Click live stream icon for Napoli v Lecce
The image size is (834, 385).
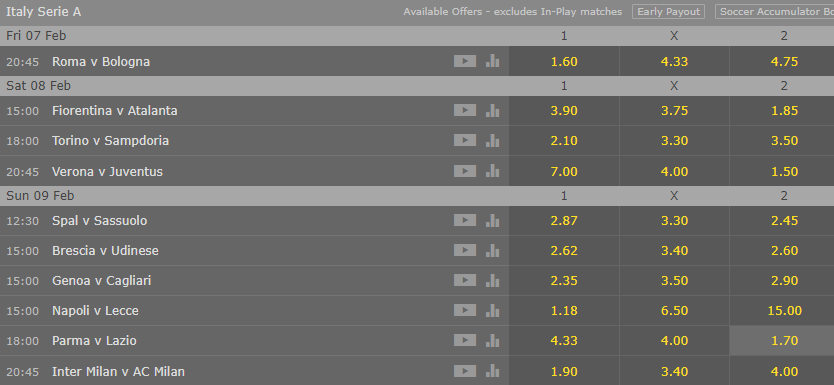(464, 311)
